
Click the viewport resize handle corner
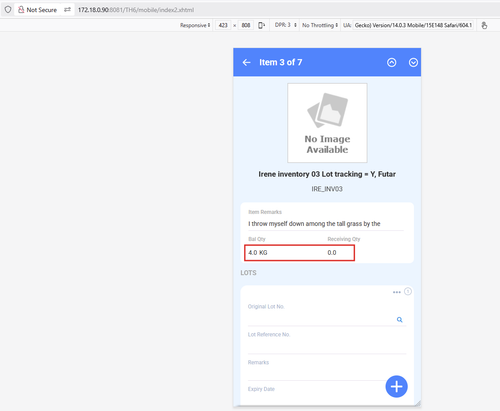418,404
